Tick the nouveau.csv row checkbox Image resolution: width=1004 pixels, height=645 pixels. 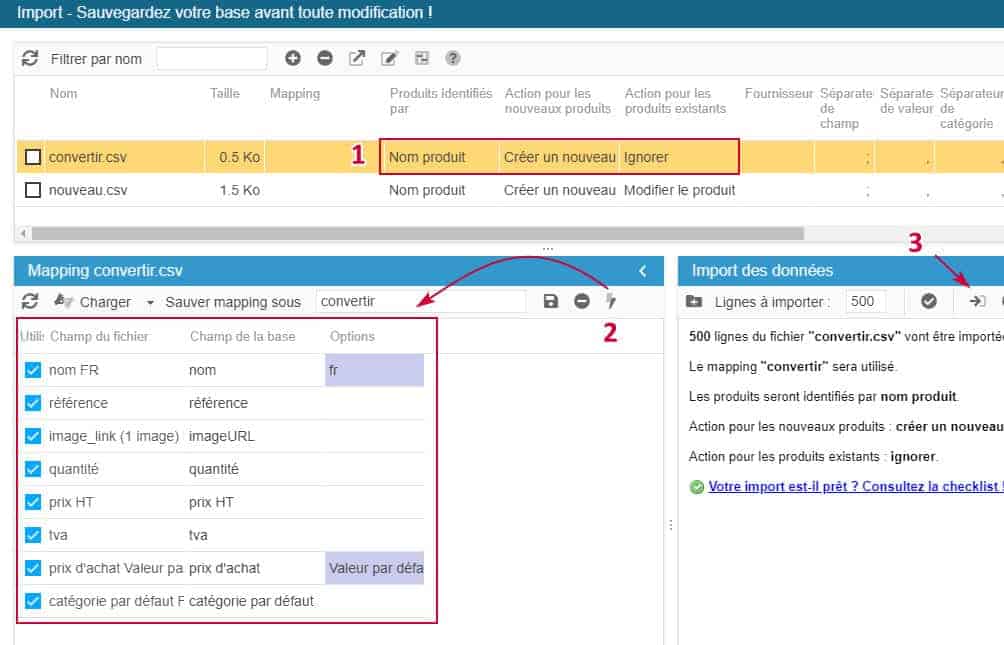coord(33,190)
